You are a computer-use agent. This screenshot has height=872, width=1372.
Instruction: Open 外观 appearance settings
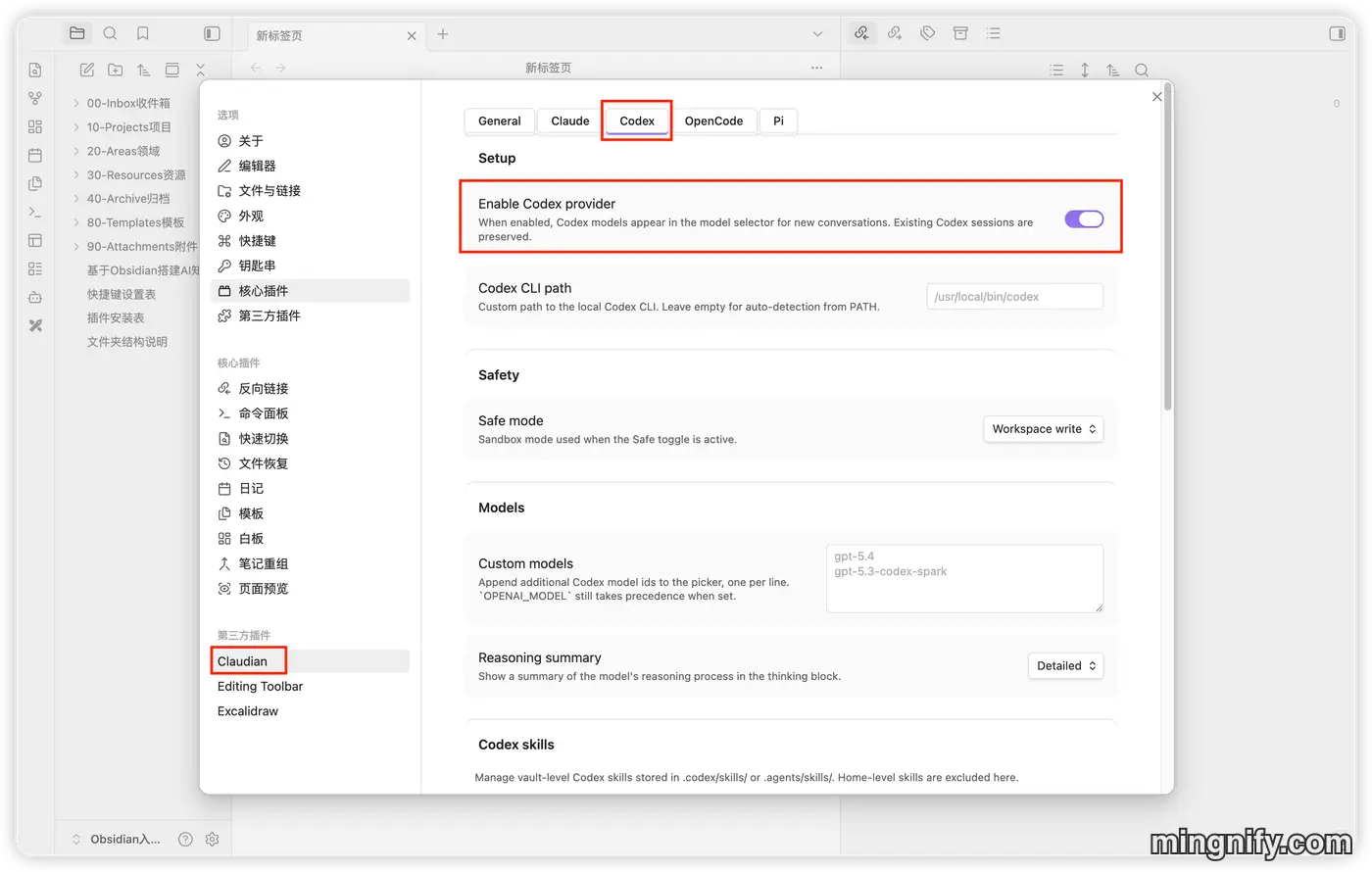tap(310, 216)
